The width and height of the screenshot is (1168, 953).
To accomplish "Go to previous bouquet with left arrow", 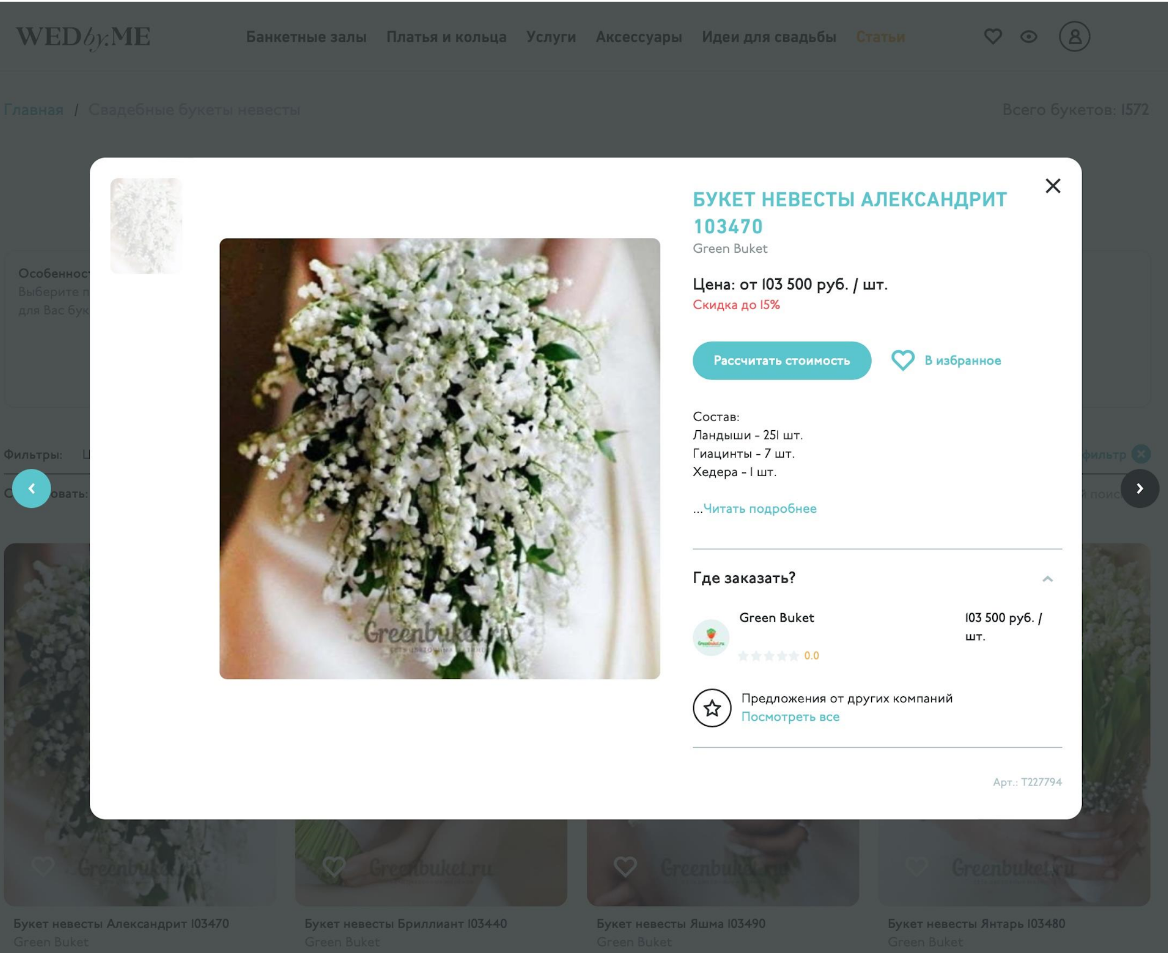I will (31, 488).
